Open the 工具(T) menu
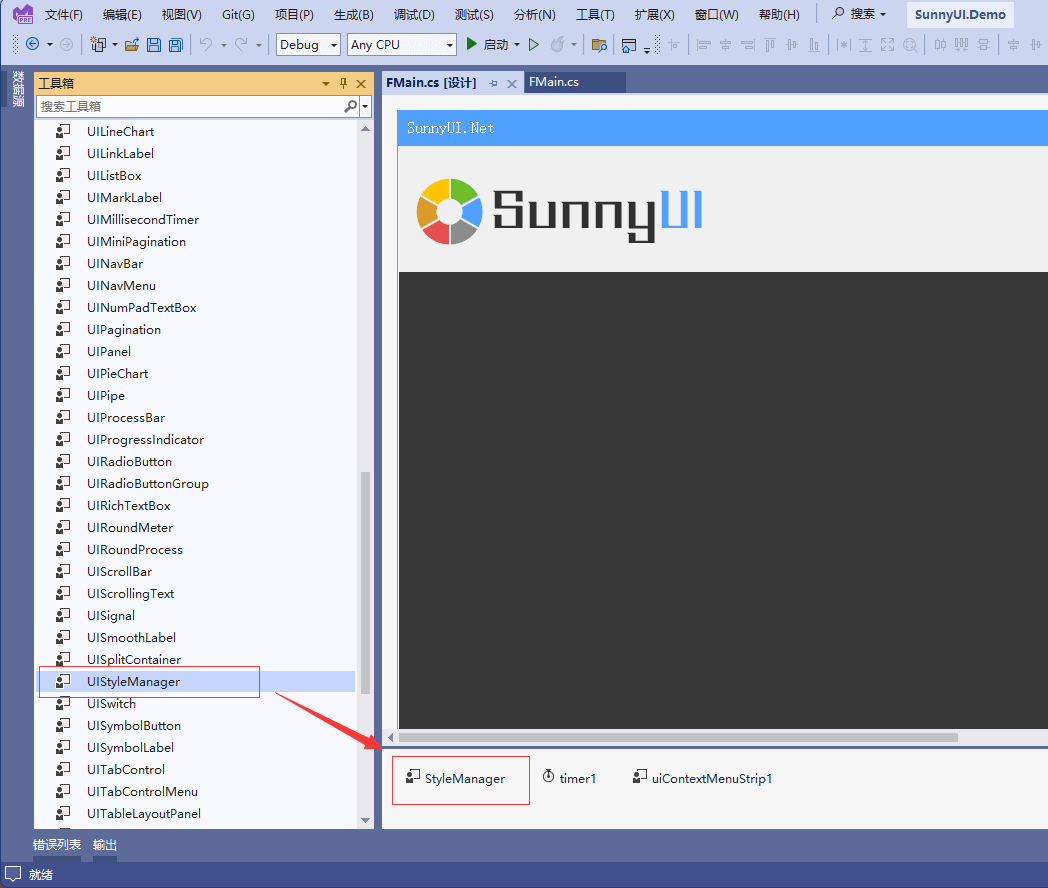Viewport: 1048px width, 888px height. [595, 14]
